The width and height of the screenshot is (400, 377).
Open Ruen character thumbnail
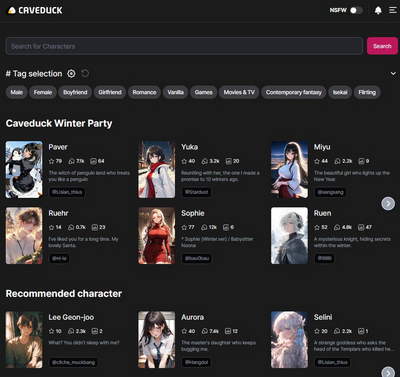point(289,236)
